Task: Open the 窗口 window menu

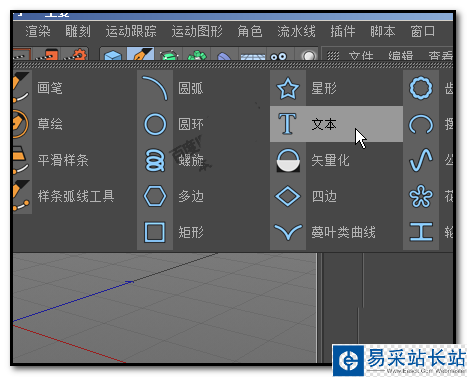Action: tap(422, 31)
